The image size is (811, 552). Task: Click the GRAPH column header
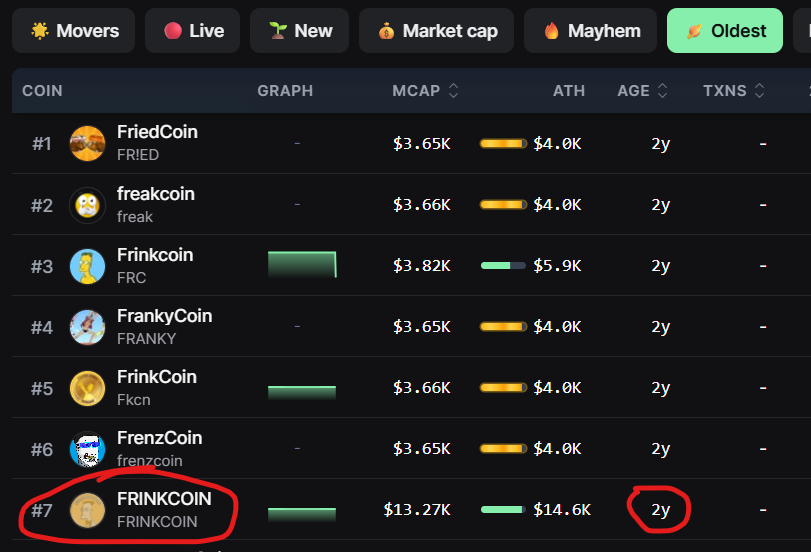(285, 91)
